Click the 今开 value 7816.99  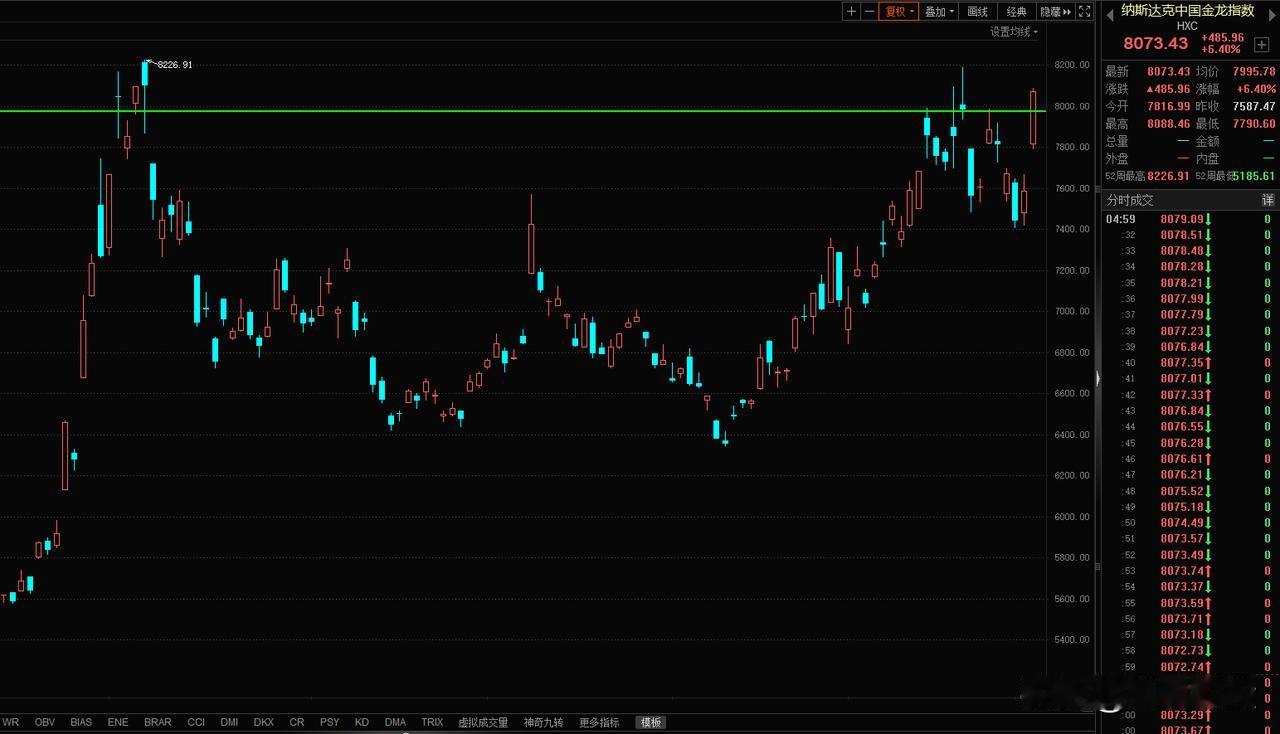point(1169,106)
